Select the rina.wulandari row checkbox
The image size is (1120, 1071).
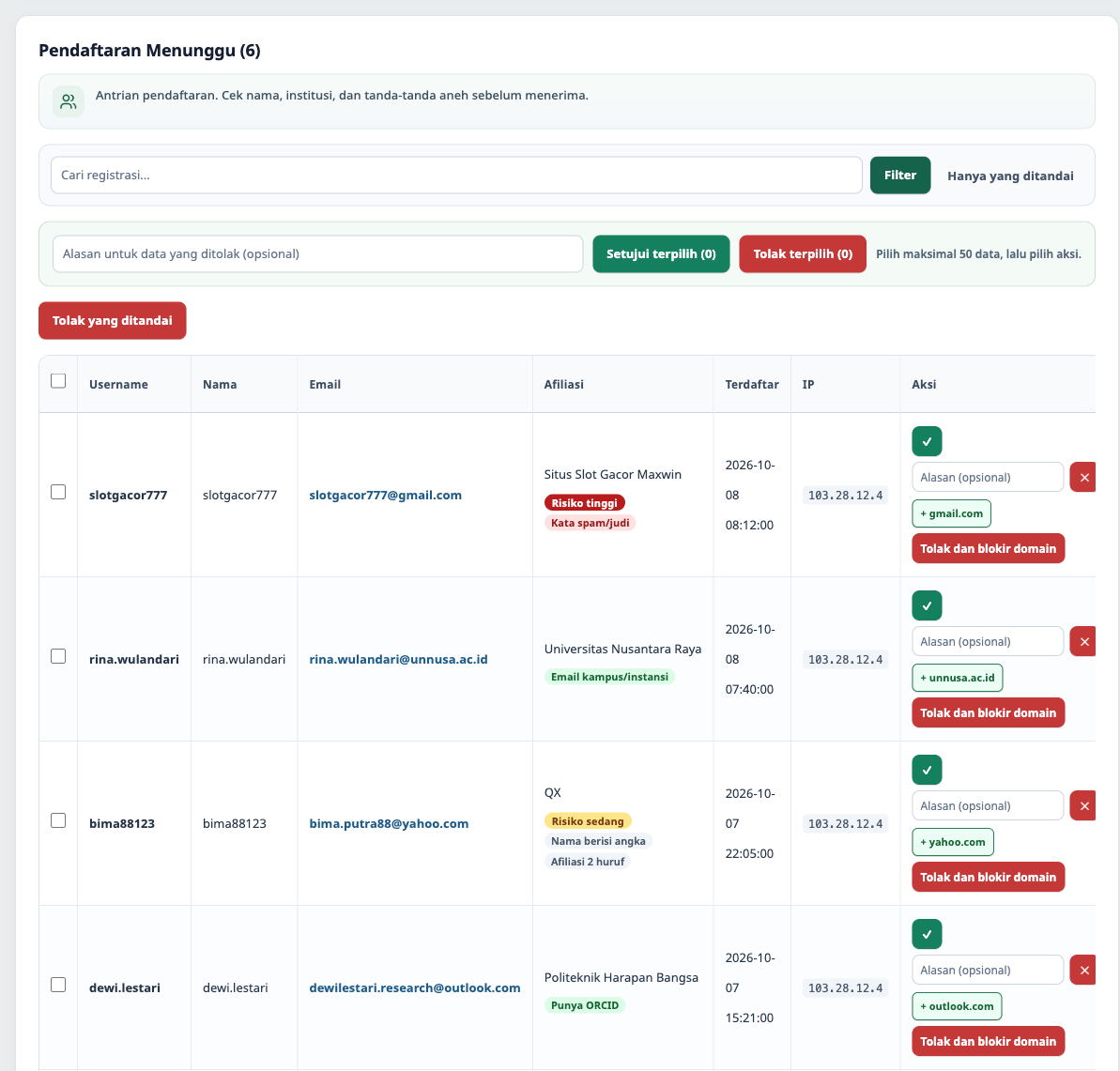coord(58,656)
